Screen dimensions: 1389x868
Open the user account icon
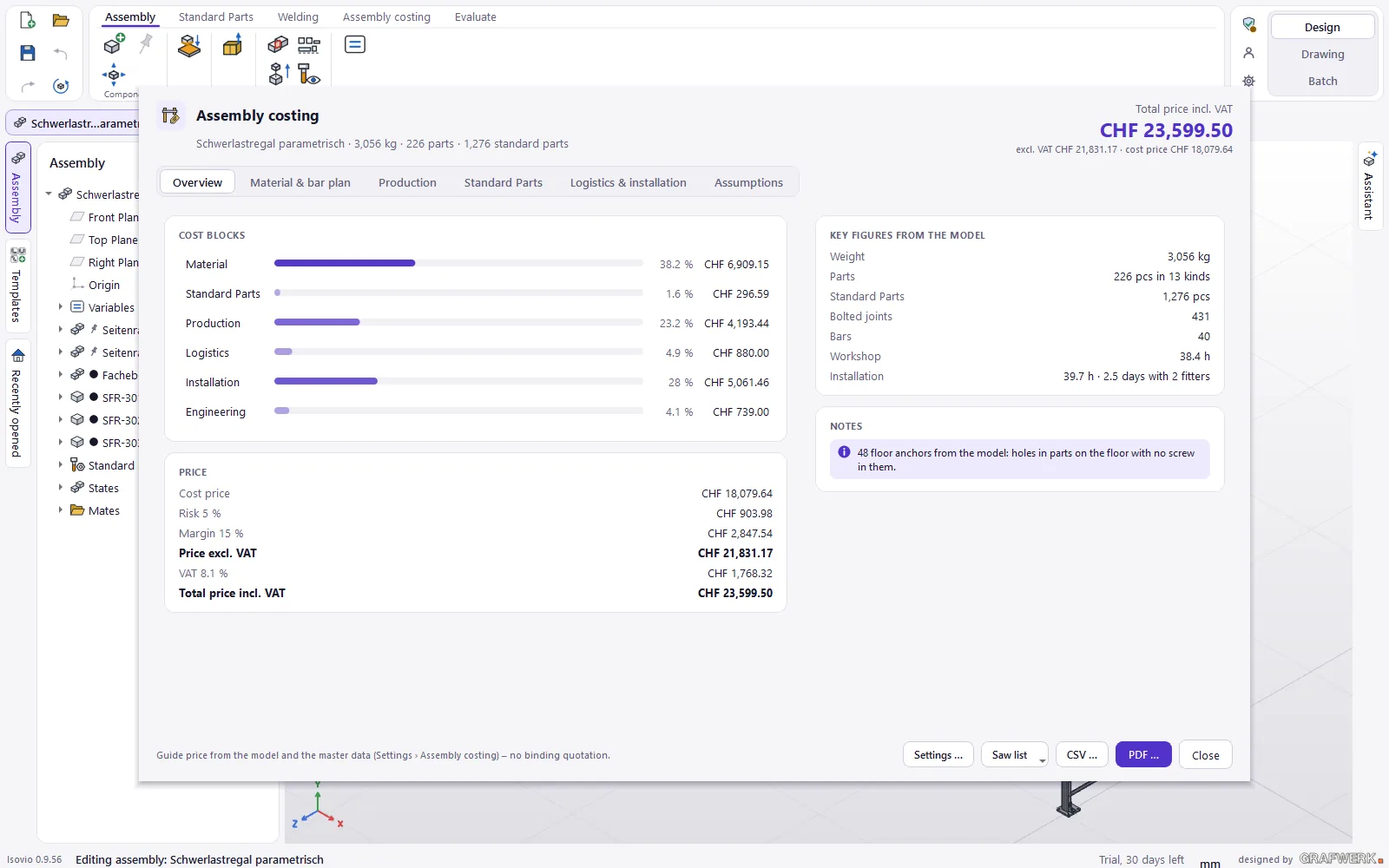[1249, 53]
